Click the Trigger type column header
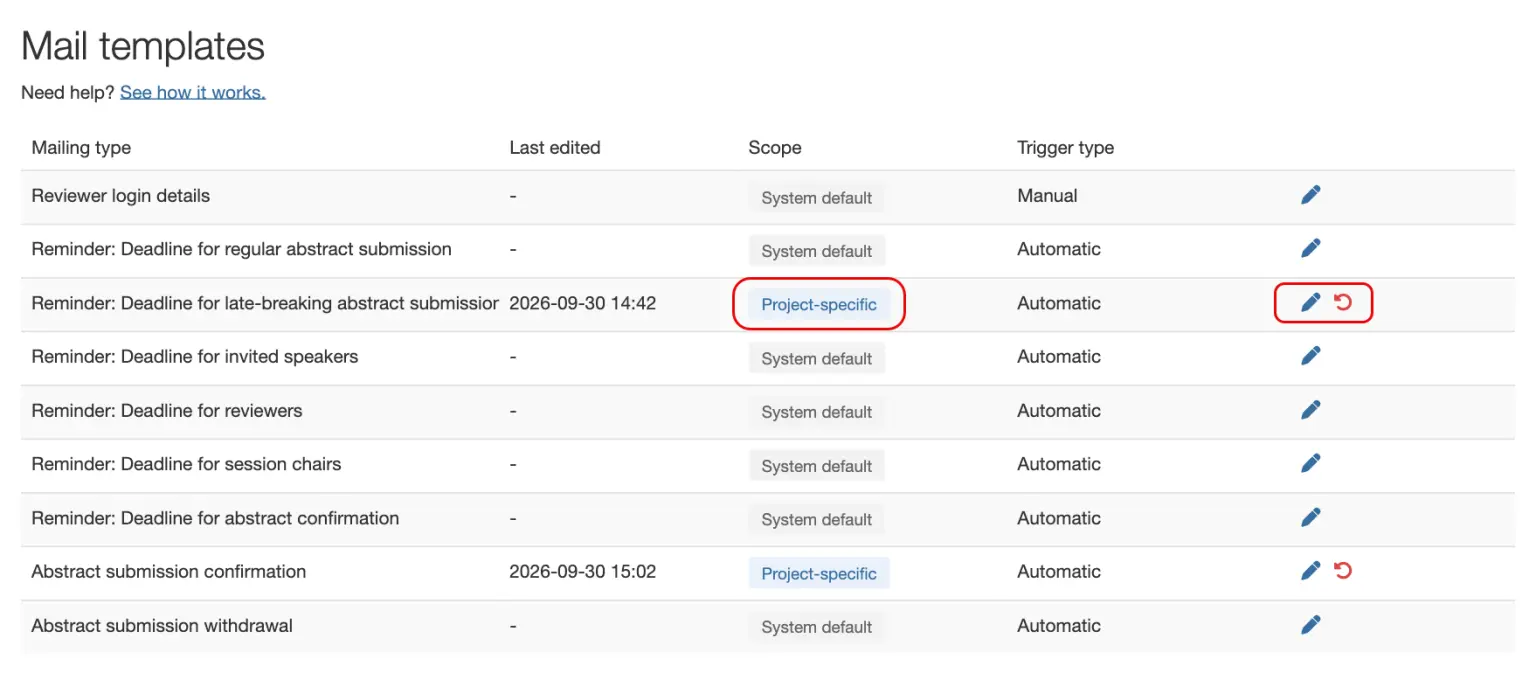Viewport: 1536px width, 673px height. tap(1066, 147)
